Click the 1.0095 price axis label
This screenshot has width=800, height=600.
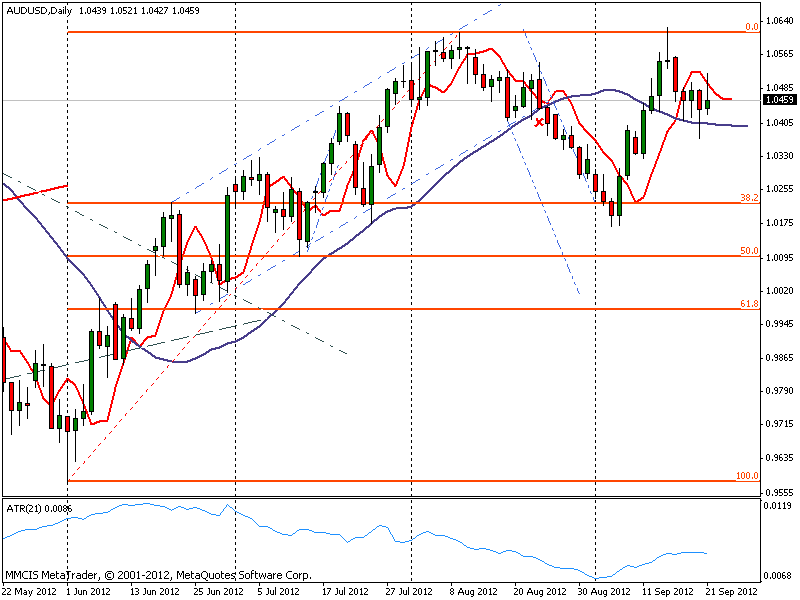tap(780, 258)
